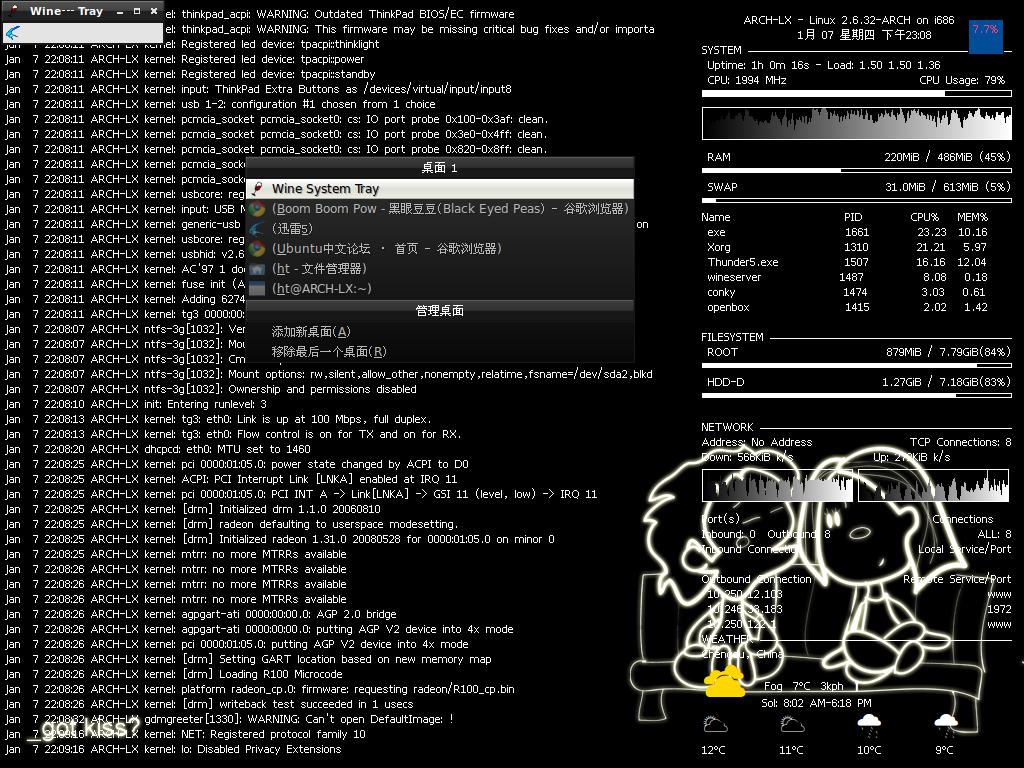Click the forecast icon above 12°C

tap(715, 724)
